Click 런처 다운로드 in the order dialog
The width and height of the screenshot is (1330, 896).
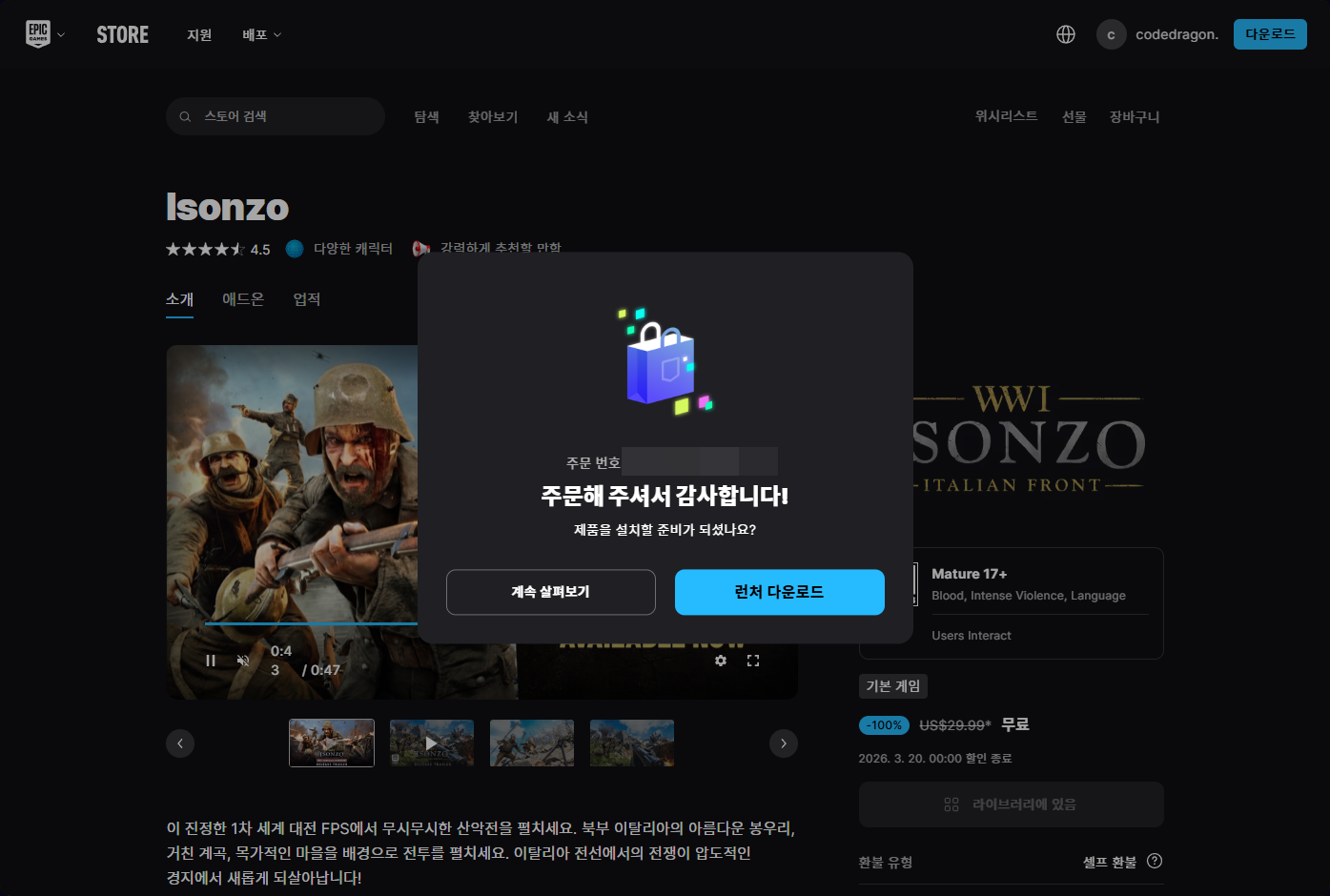click(780, 592)
